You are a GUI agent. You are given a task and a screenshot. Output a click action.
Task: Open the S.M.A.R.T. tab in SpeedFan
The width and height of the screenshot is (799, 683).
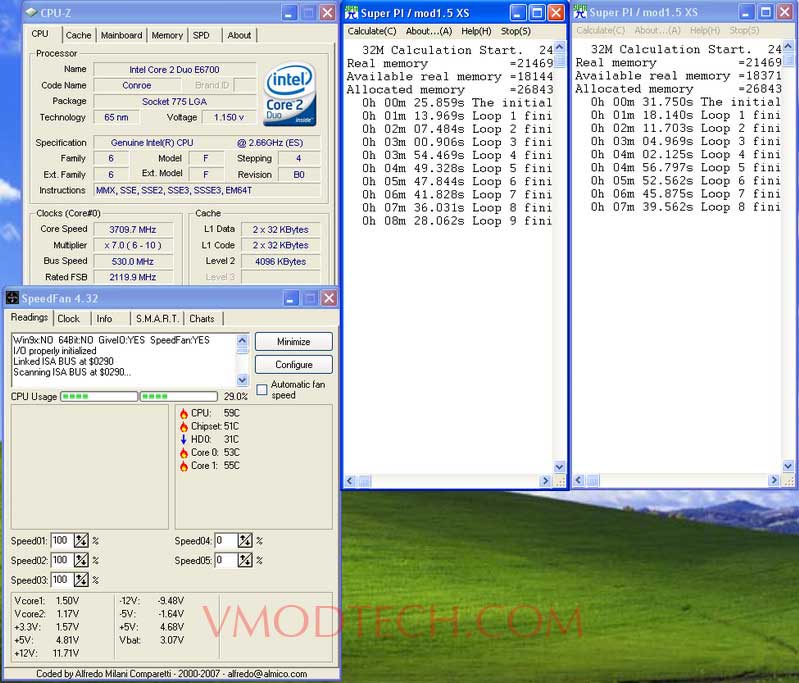coord(157,319)
